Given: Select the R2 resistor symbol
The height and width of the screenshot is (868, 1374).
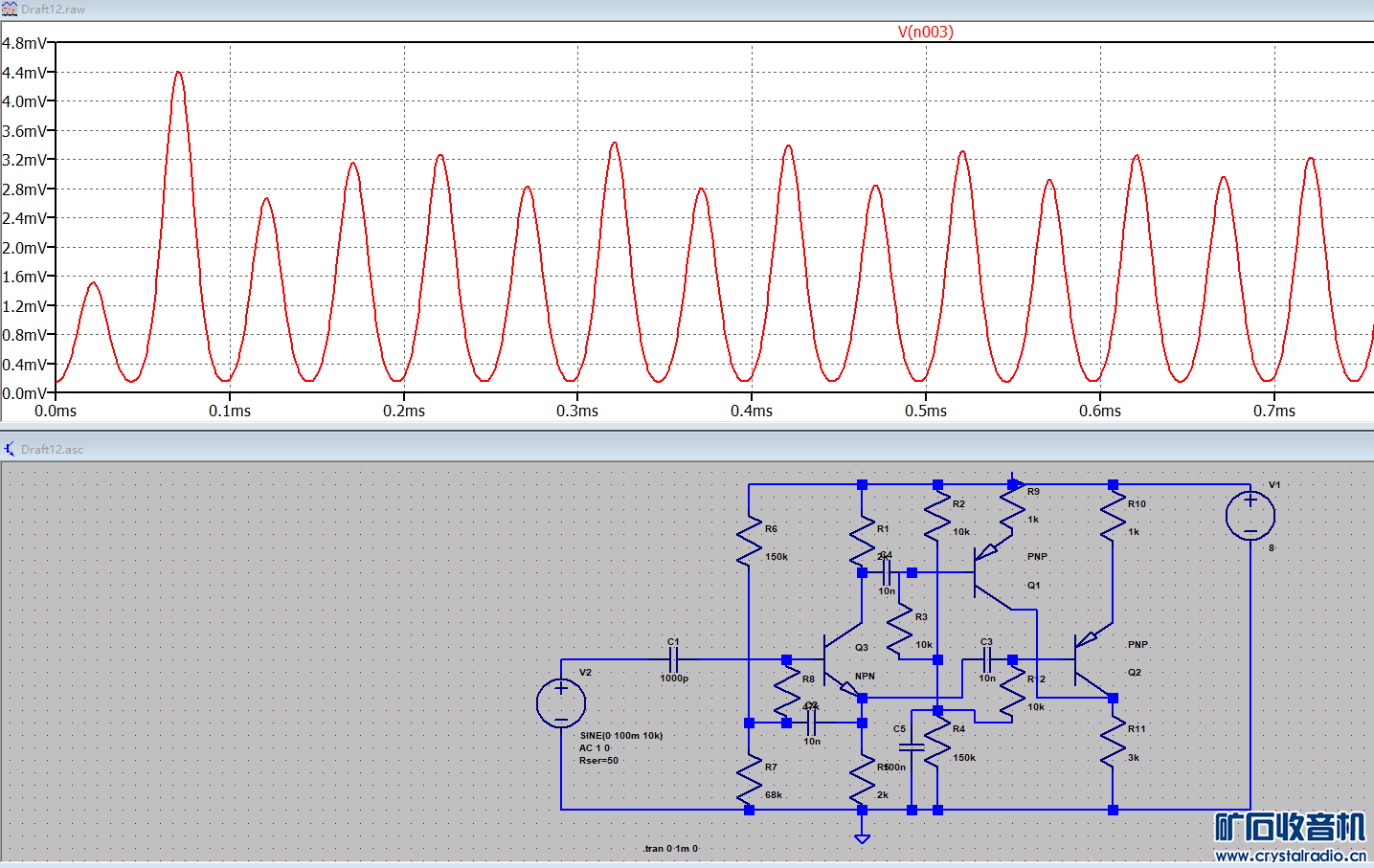Looking at the screenshot, I should coord(937,516).
